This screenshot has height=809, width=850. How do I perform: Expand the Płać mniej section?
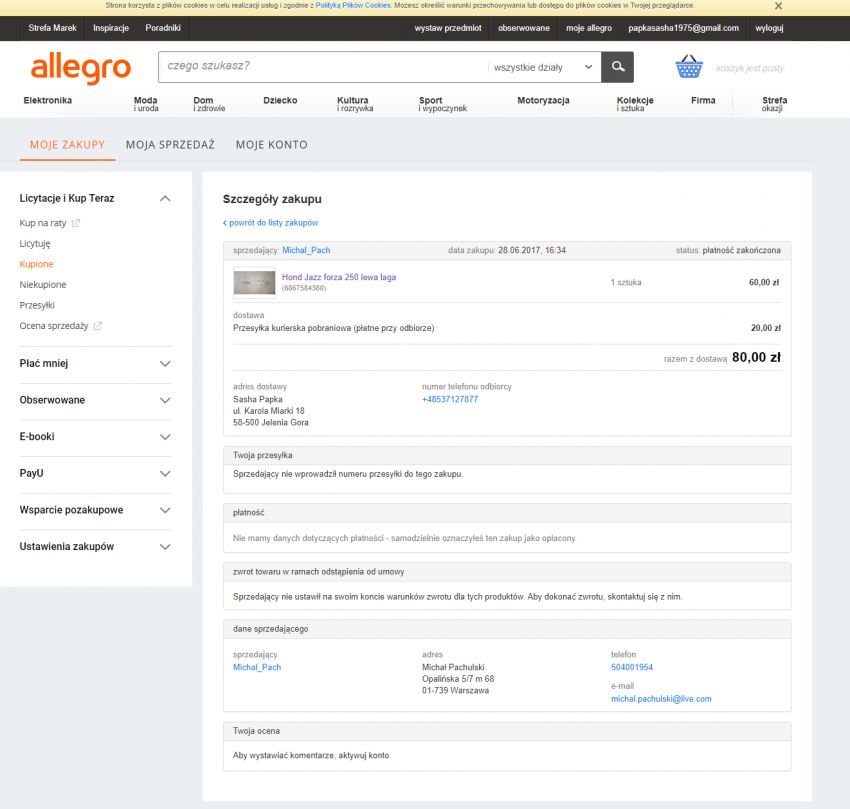(x=165, y=364)
